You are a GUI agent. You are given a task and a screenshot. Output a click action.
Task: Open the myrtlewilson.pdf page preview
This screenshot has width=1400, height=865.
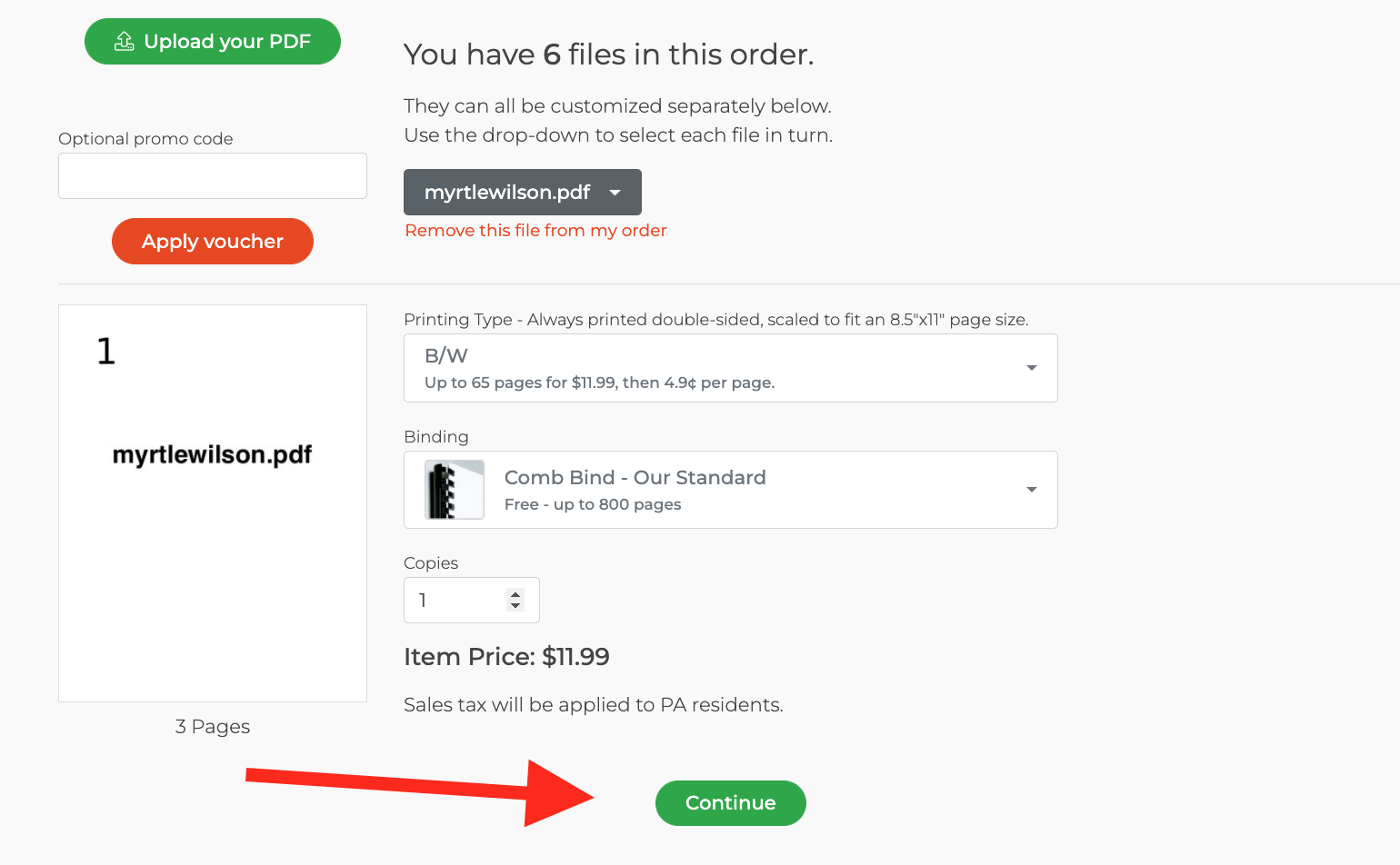(213, 503)
